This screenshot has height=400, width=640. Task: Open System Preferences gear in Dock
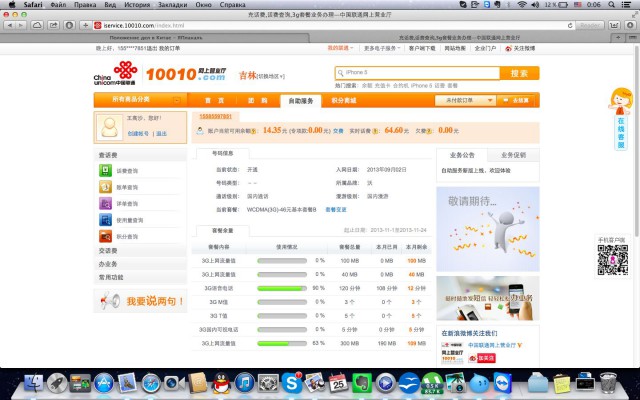click(268, 383)
